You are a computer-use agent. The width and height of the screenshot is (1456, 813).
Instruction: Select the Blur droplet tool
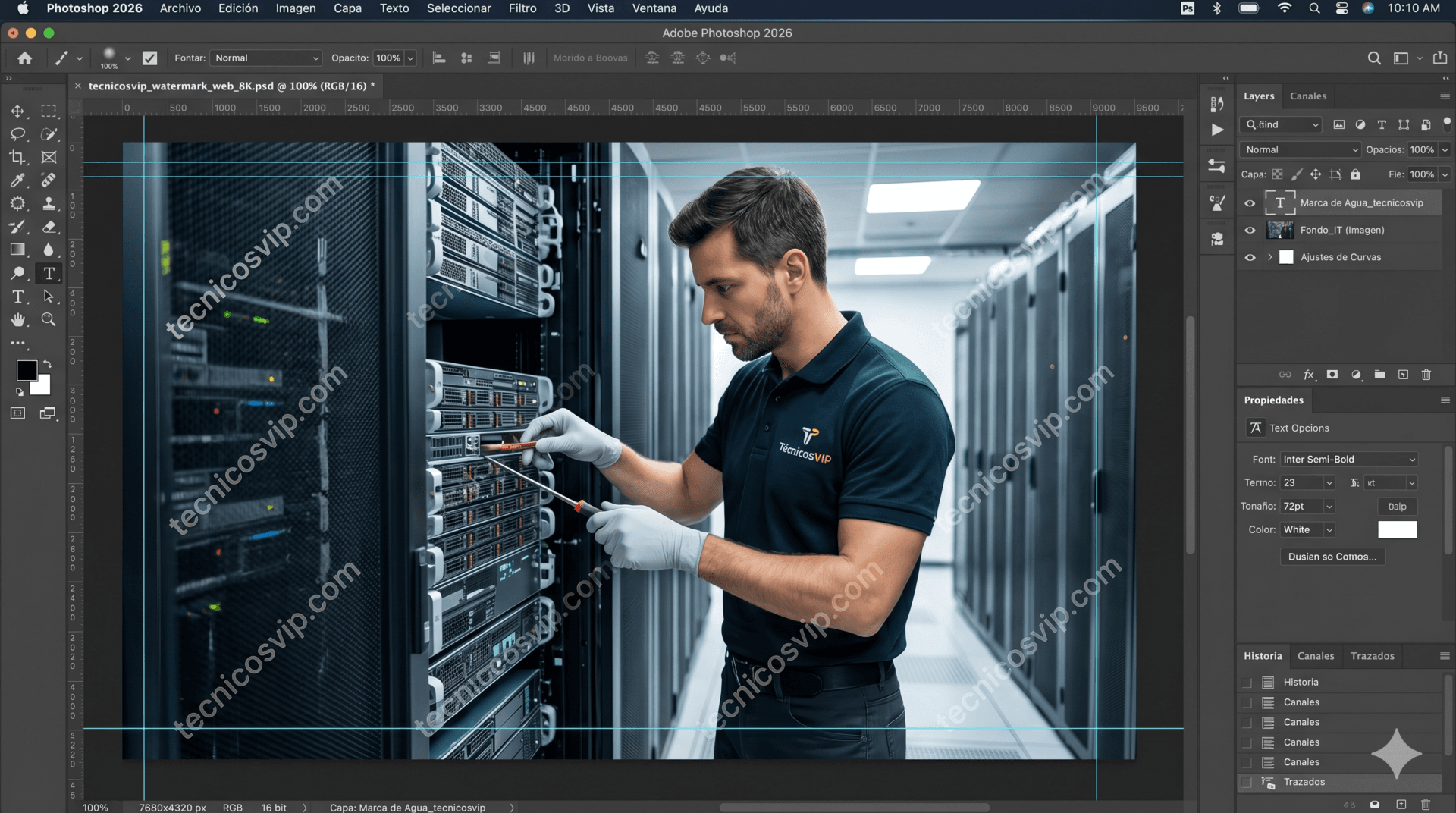point(49,250)
